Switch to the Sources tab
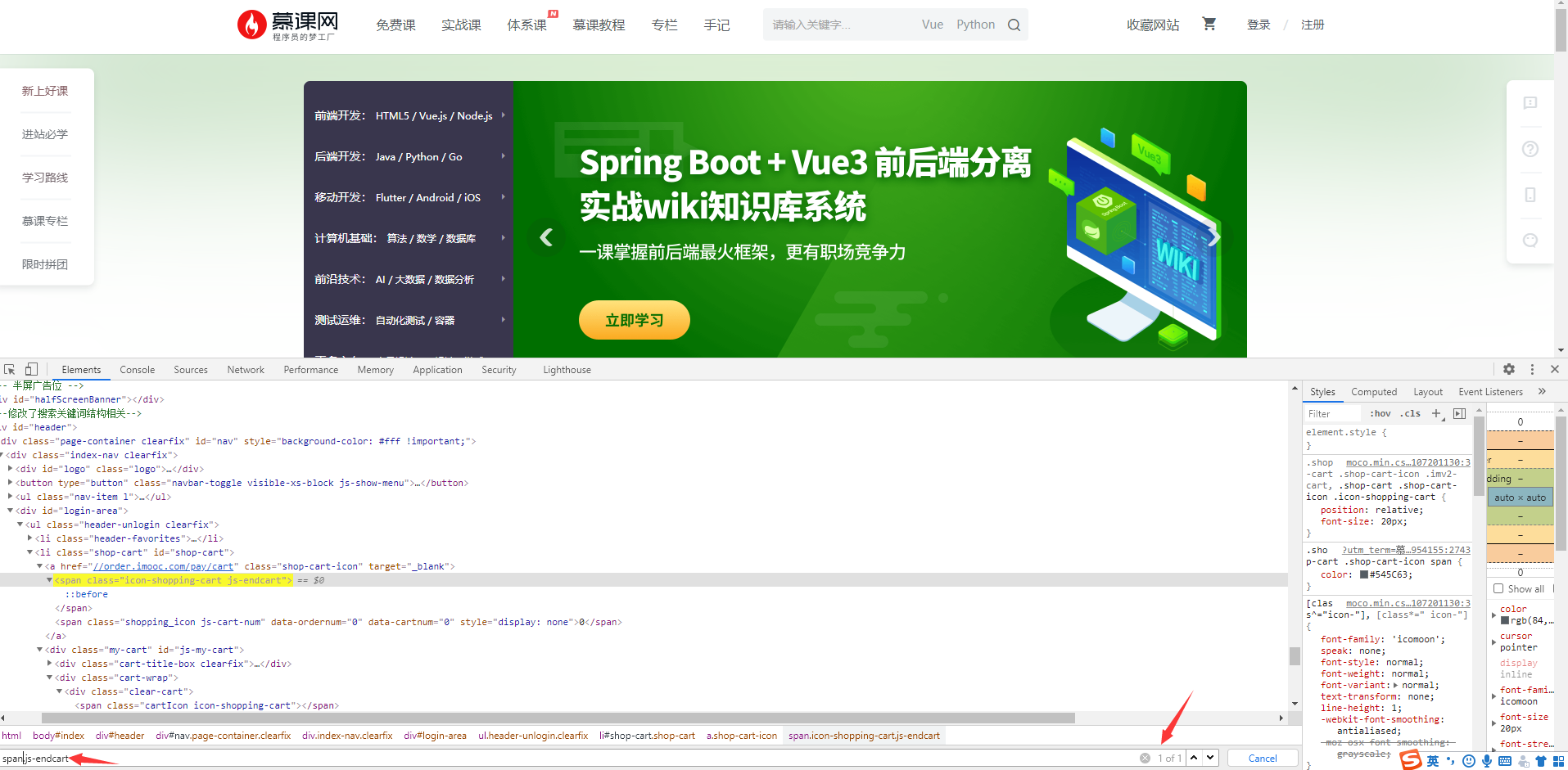The height and width of the screenshot is (770, 1568). tap(191, 370)
